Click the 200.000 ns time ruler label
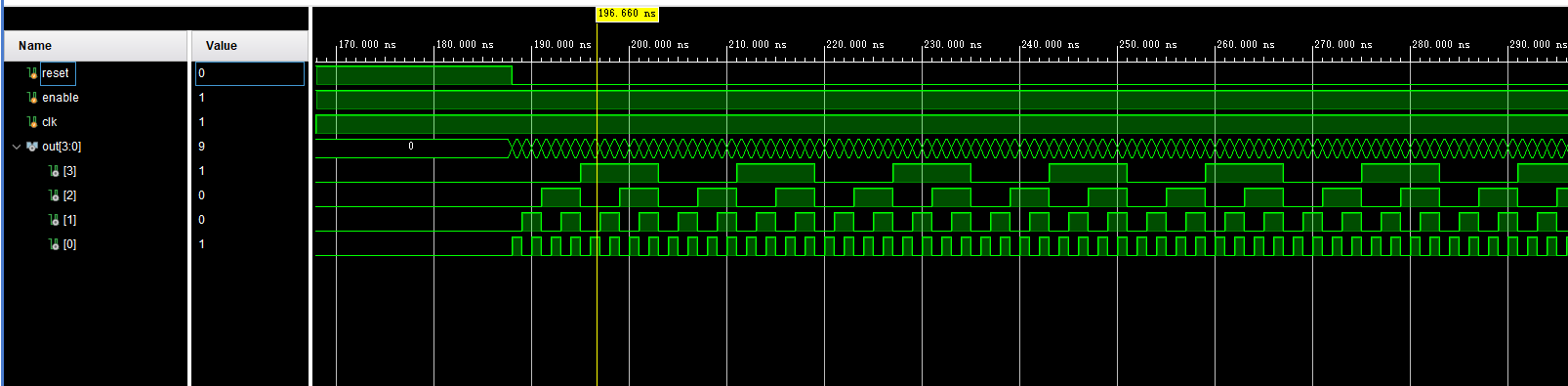The image size is (1568, 386). (x=660, y=45)
